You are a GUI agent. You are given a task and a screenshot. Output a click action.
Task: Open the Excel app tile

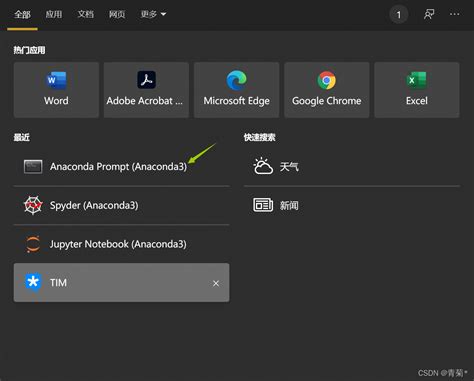(417, 90)
